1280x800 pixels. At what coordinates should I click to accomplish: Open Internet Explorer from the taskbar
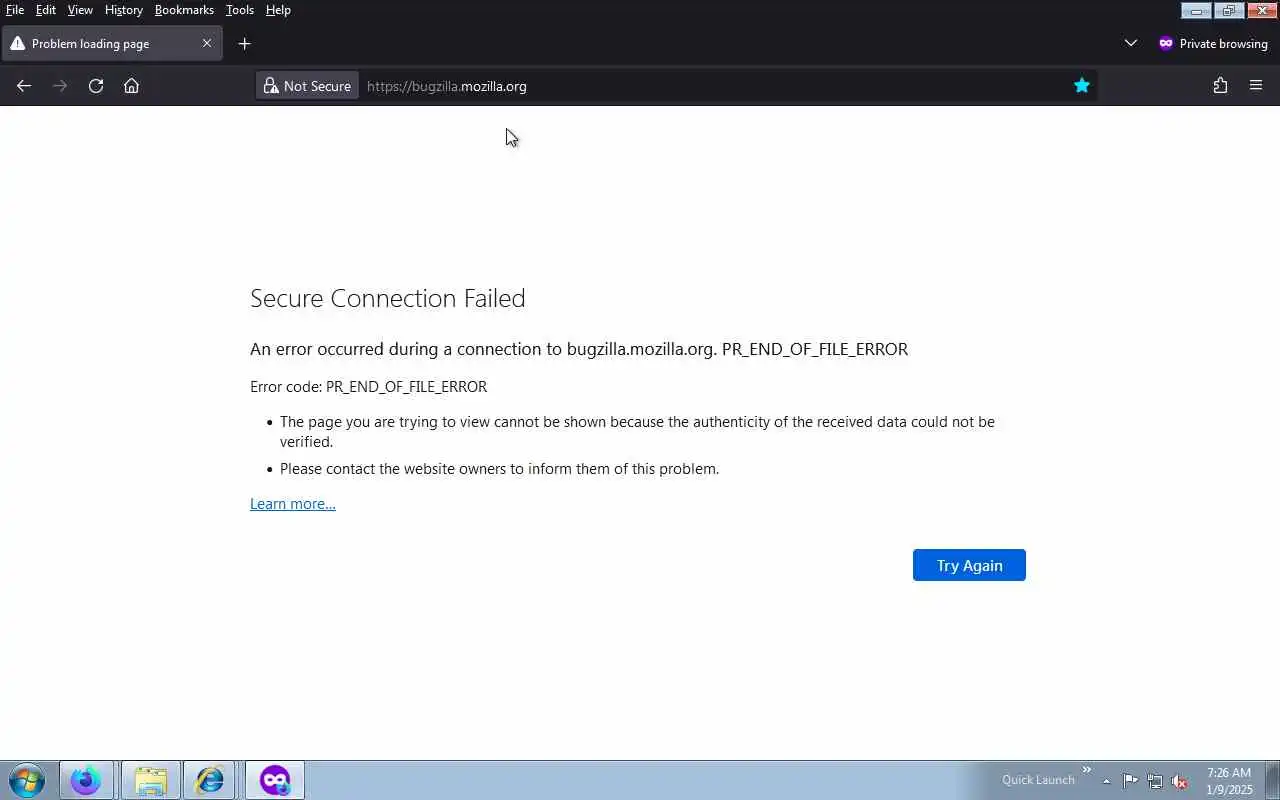[210, 780]
